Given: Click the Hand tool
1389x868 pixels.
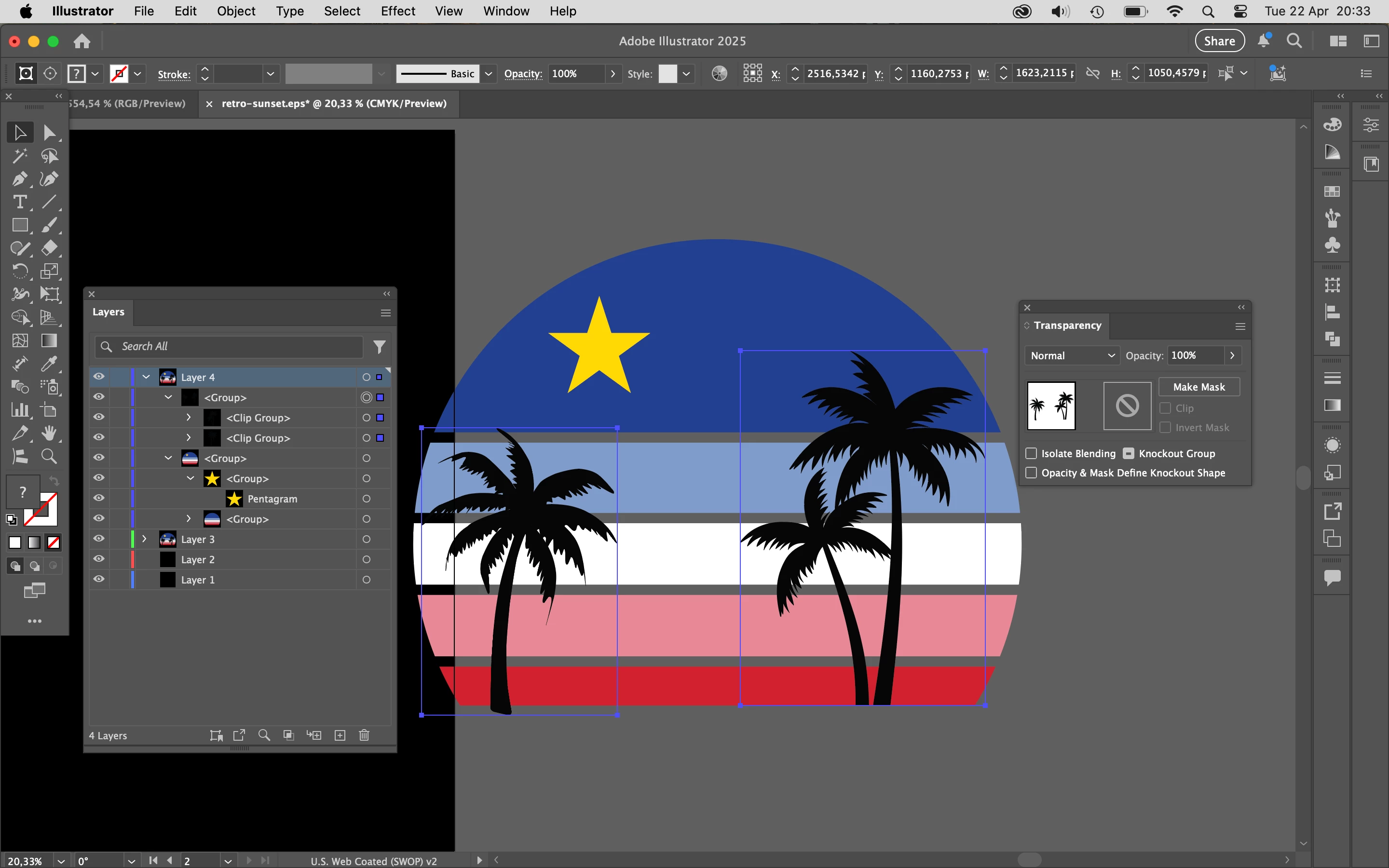Looking at the screenshot, I should (x=49, y=433).
